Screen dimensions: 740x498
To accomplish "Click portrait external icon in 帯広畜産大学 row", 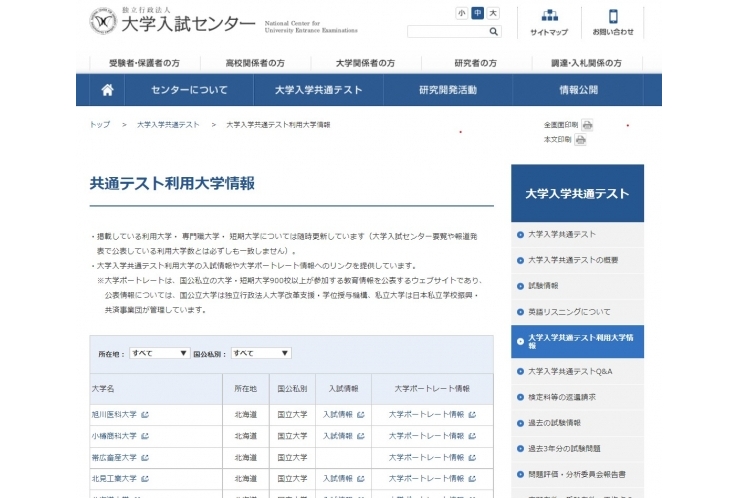I will (x=472, y=457).
